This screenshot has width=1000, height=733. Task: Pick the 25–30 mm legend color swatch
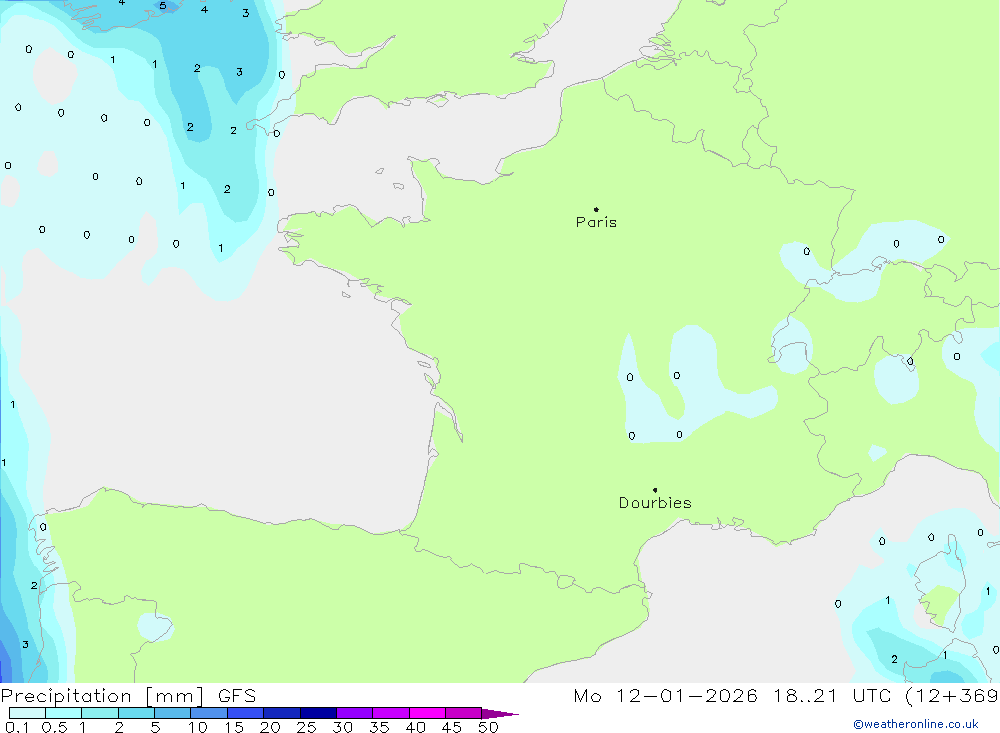318,713
